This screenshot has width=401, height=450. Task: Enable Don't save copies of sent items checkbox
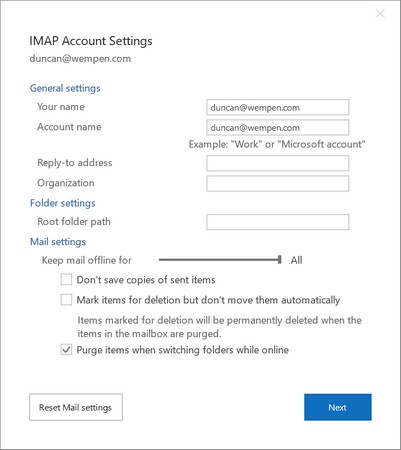point(66,279)
